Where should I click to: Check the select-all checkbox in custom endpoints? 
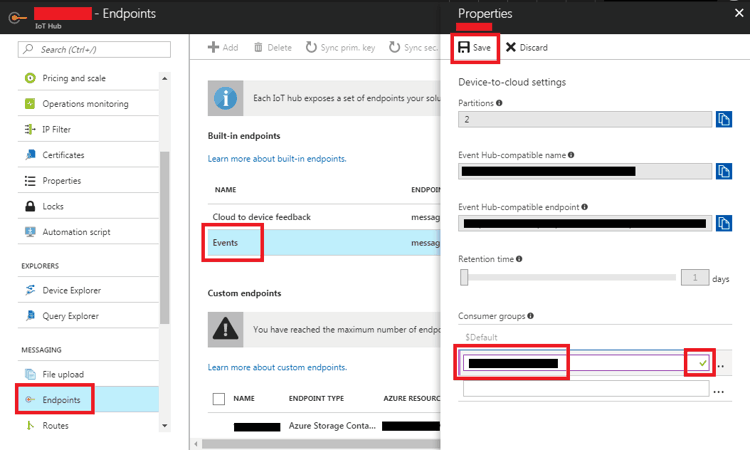219,398
